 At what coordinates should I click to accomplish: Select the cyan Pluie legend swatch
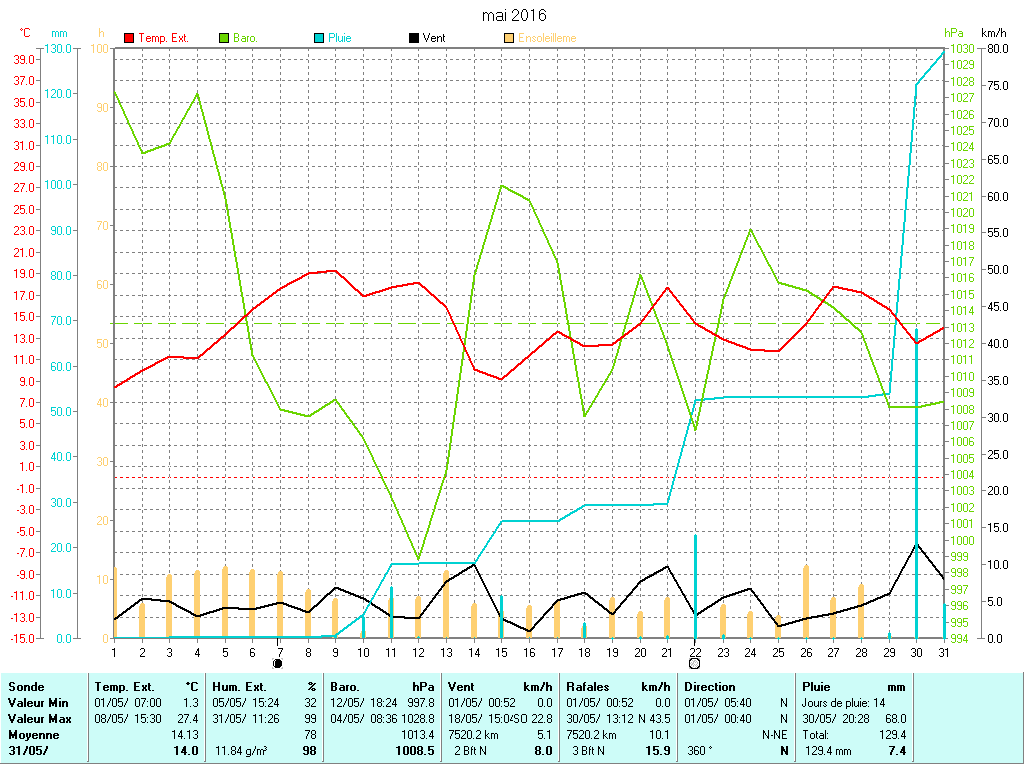[x=319, y=38]
